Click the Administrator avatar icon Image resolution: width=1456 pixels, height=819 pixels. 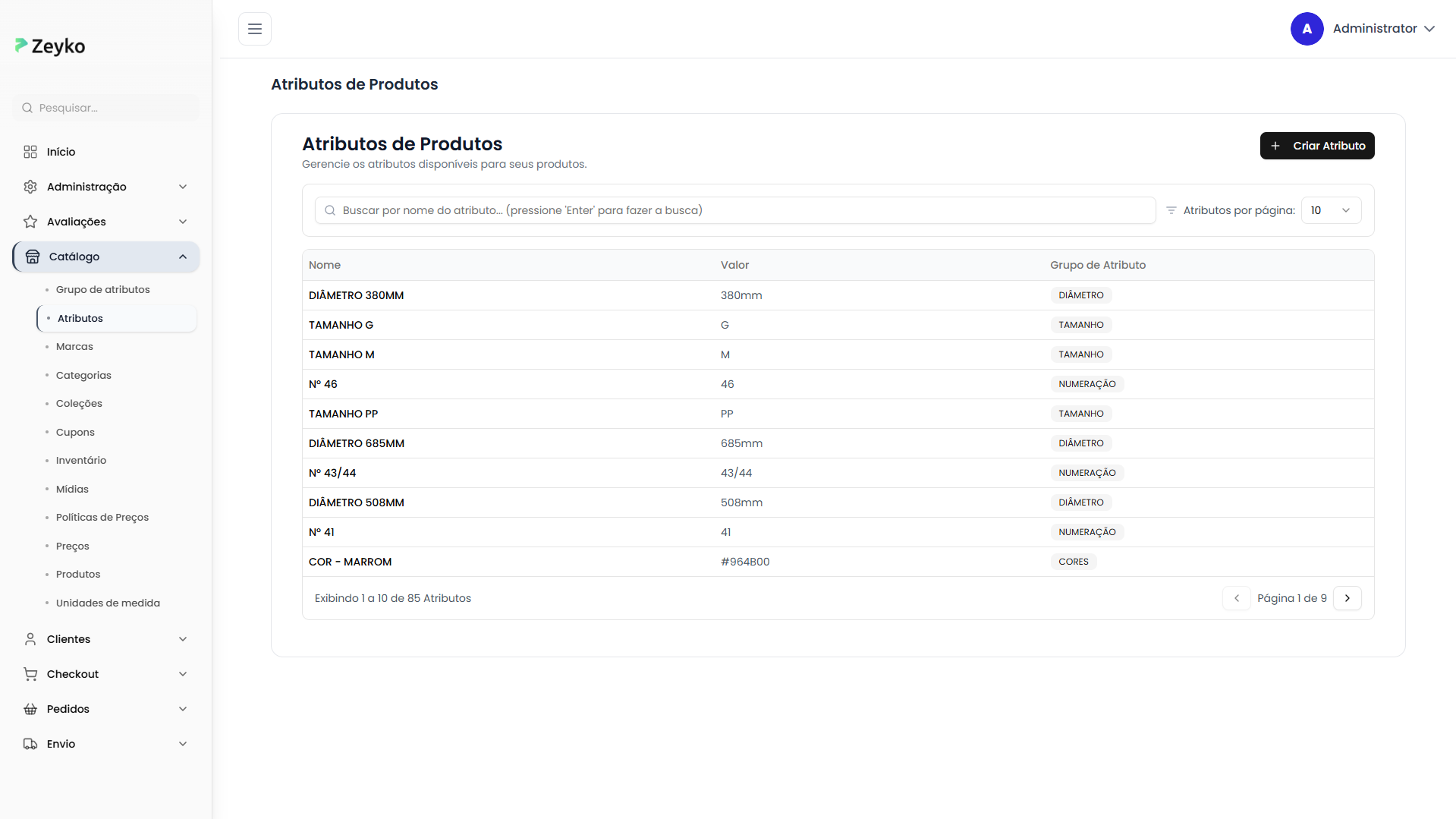coord(1307,29)
